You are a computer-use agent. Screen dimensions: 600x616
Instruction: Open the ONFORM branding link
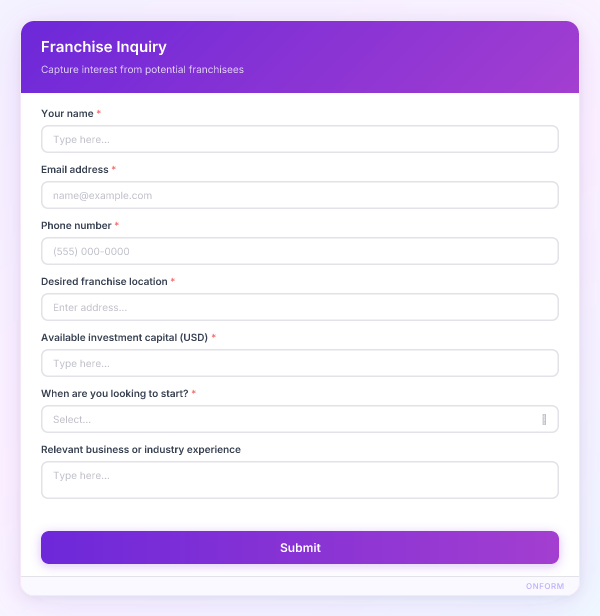click(545, 586)
